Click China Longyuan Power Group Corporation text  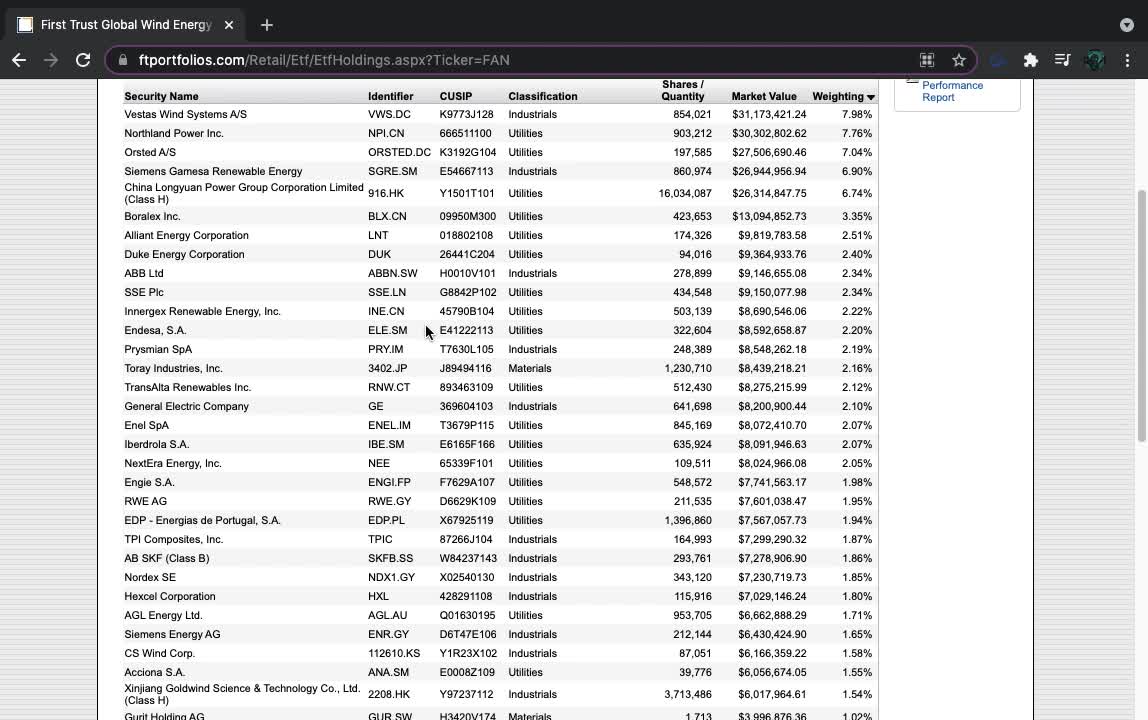pos(244,193)
